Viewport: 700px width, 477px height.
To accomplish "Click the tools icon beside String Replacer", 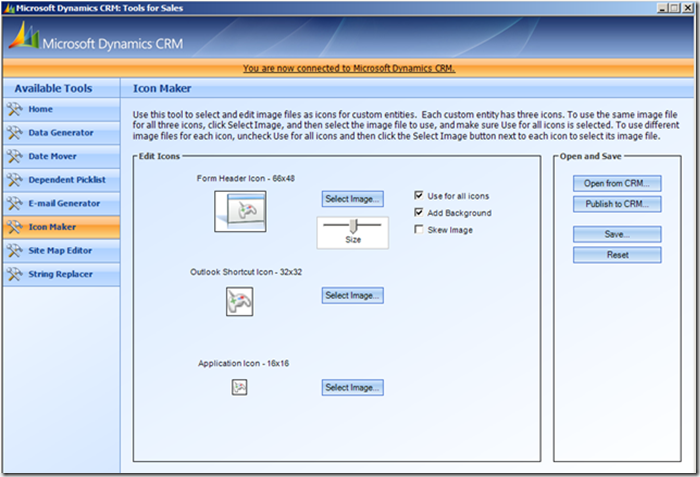I will (x=15, y=274).
